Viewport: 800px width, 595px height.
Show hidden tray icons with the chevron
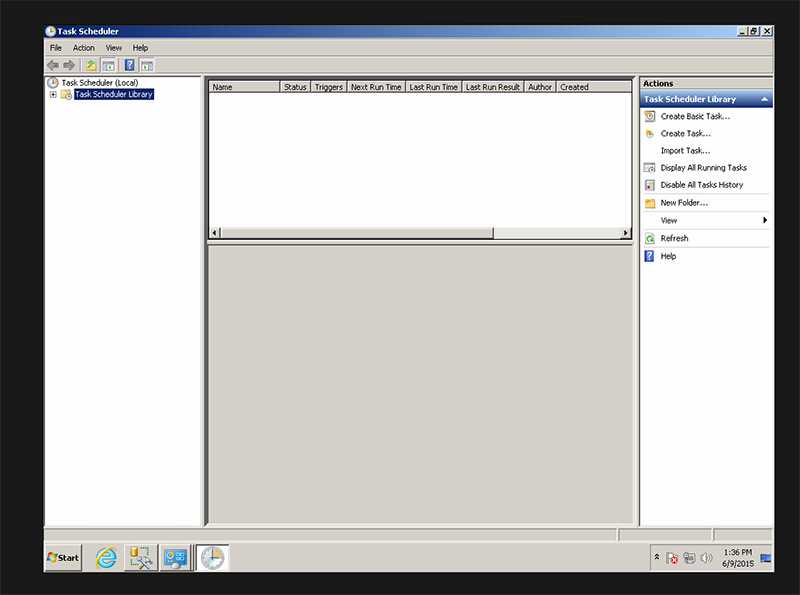(657, 557)
